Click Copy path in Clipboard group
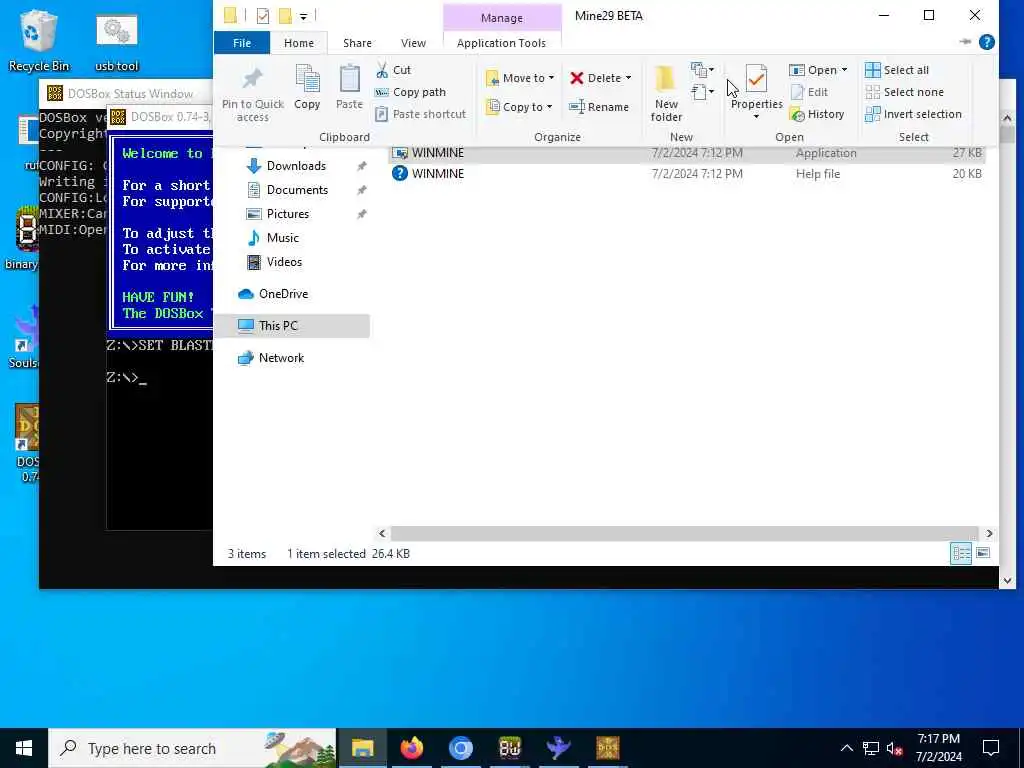 coord(411,92)
